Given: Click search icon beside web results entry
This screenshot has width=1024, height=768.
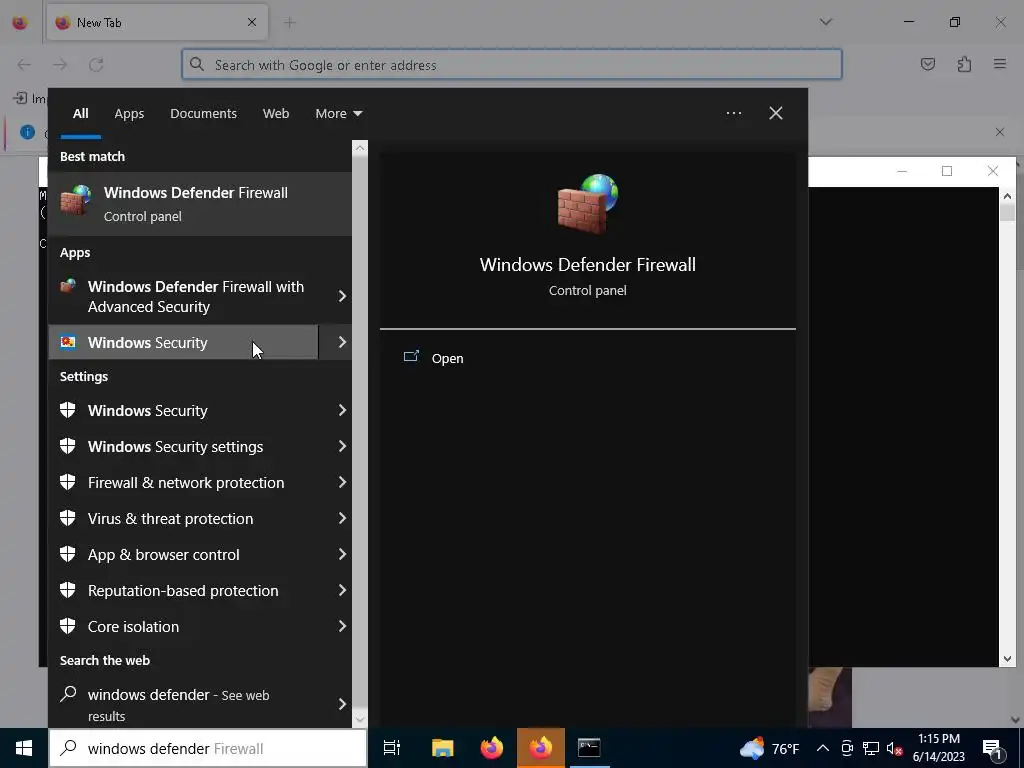Looking at the screenshot, I should (x=68, y=694).
